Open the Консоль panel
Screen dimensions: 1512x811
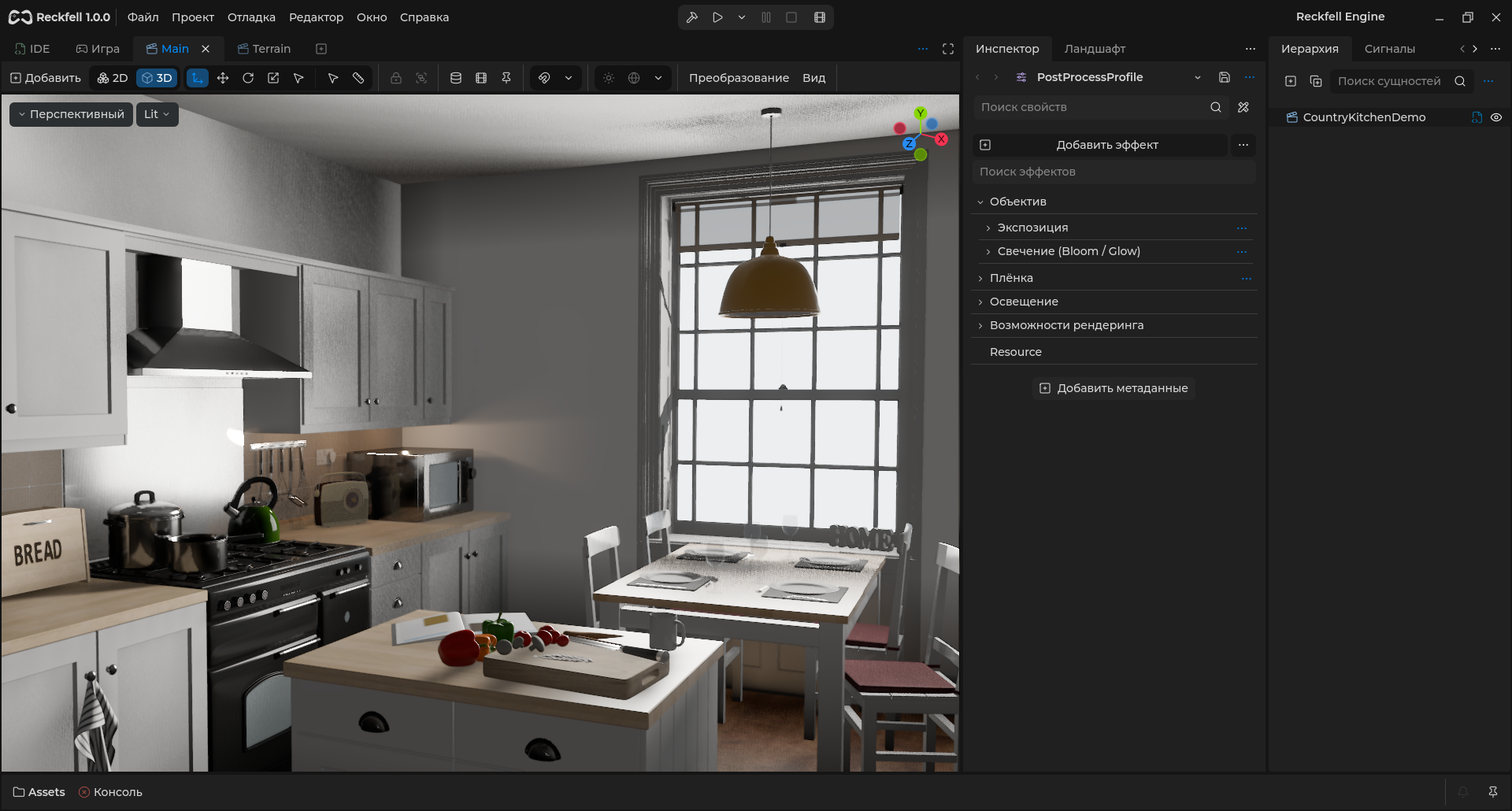(110, 792)
